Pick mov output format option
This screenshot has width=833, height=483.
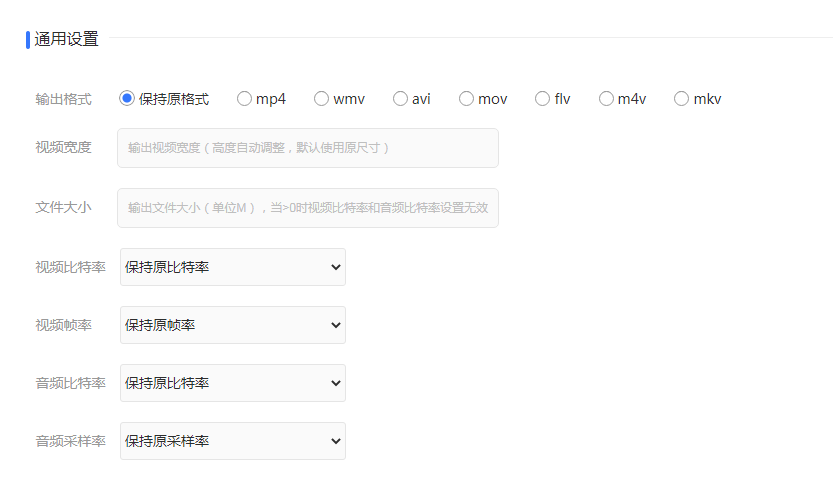[x=466, y=98]
